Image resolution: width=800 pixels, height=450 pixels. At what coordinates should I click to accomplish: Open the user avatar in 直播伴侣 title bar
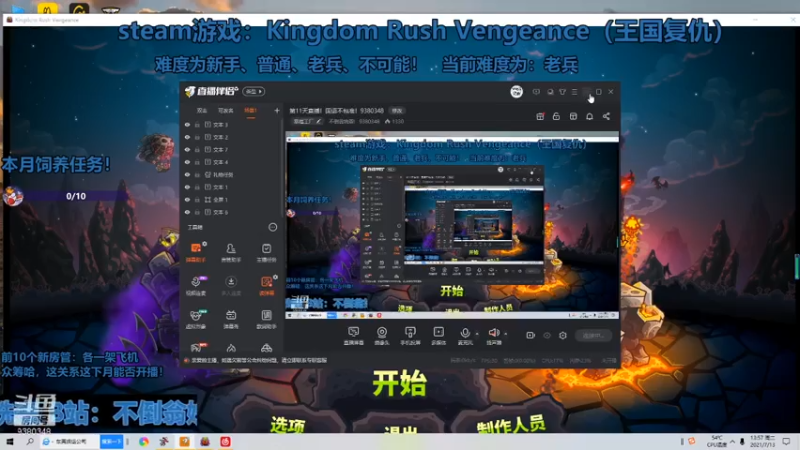pos(516,92)
